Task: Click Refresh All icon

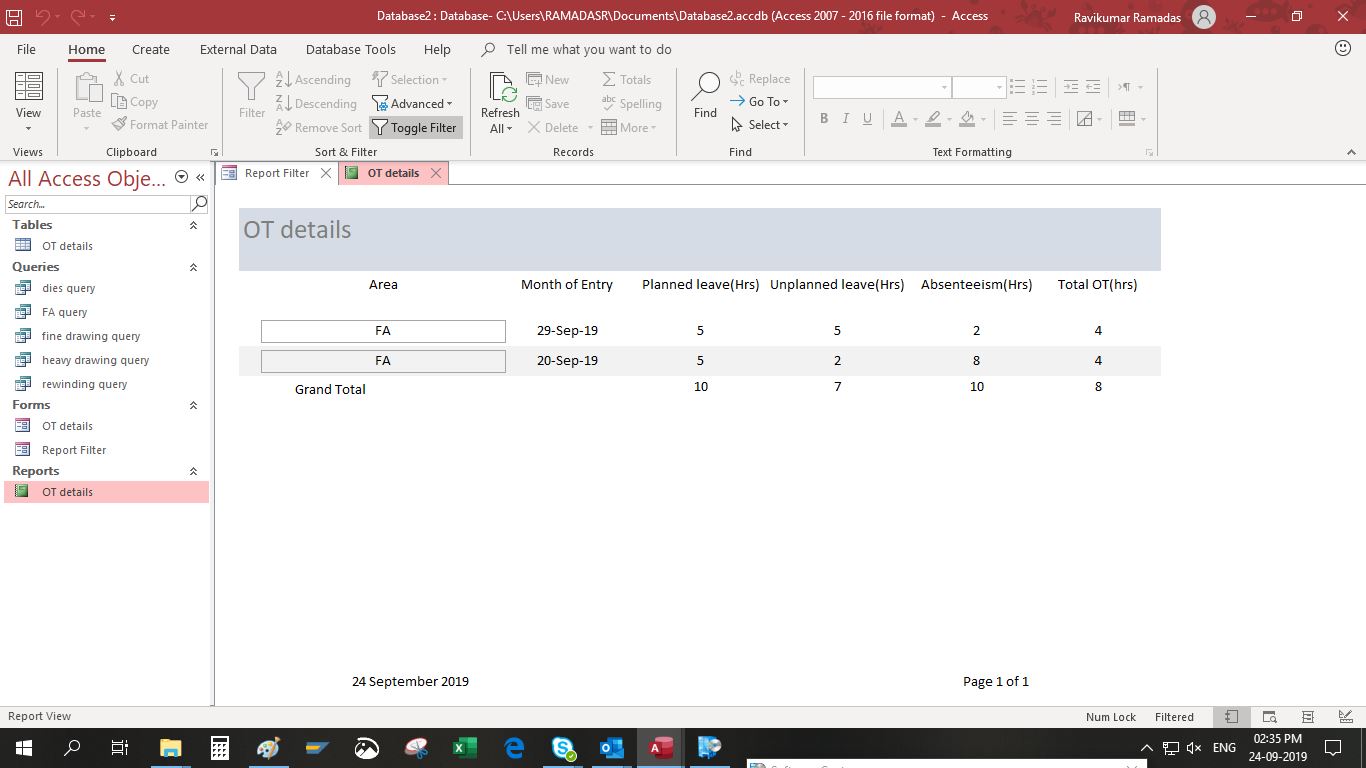Action: tap(500, 102)
